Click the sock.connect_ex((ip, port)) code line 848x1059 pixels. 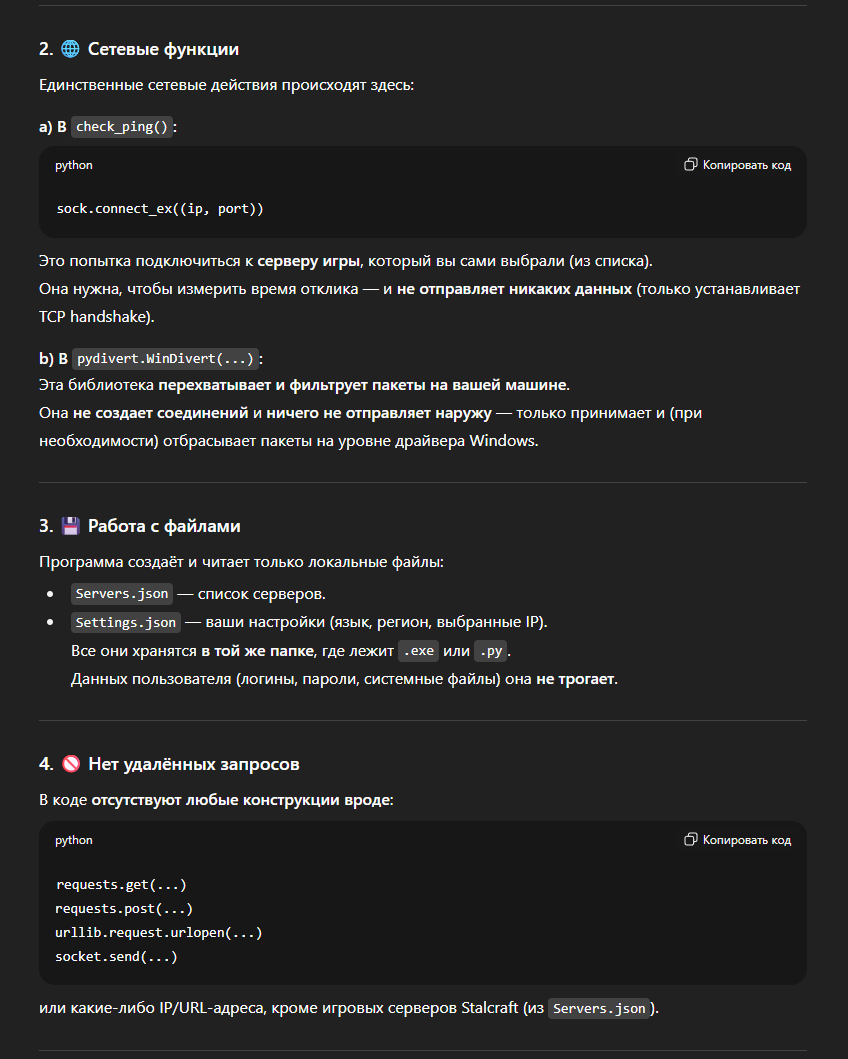(160, 209)
